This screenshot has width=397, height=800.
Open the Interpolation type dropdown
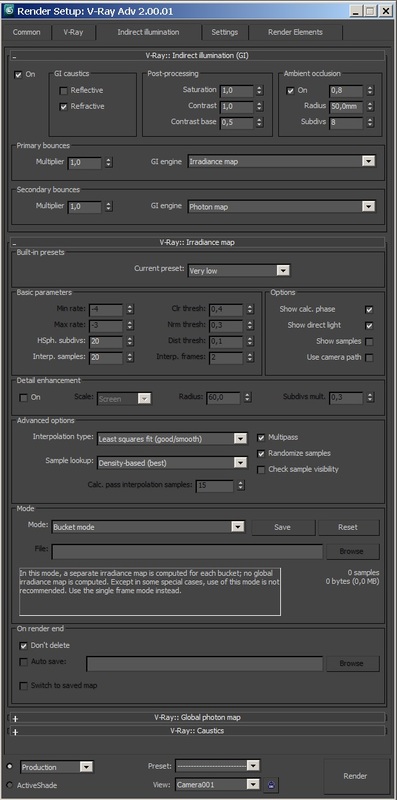(172, 439)
